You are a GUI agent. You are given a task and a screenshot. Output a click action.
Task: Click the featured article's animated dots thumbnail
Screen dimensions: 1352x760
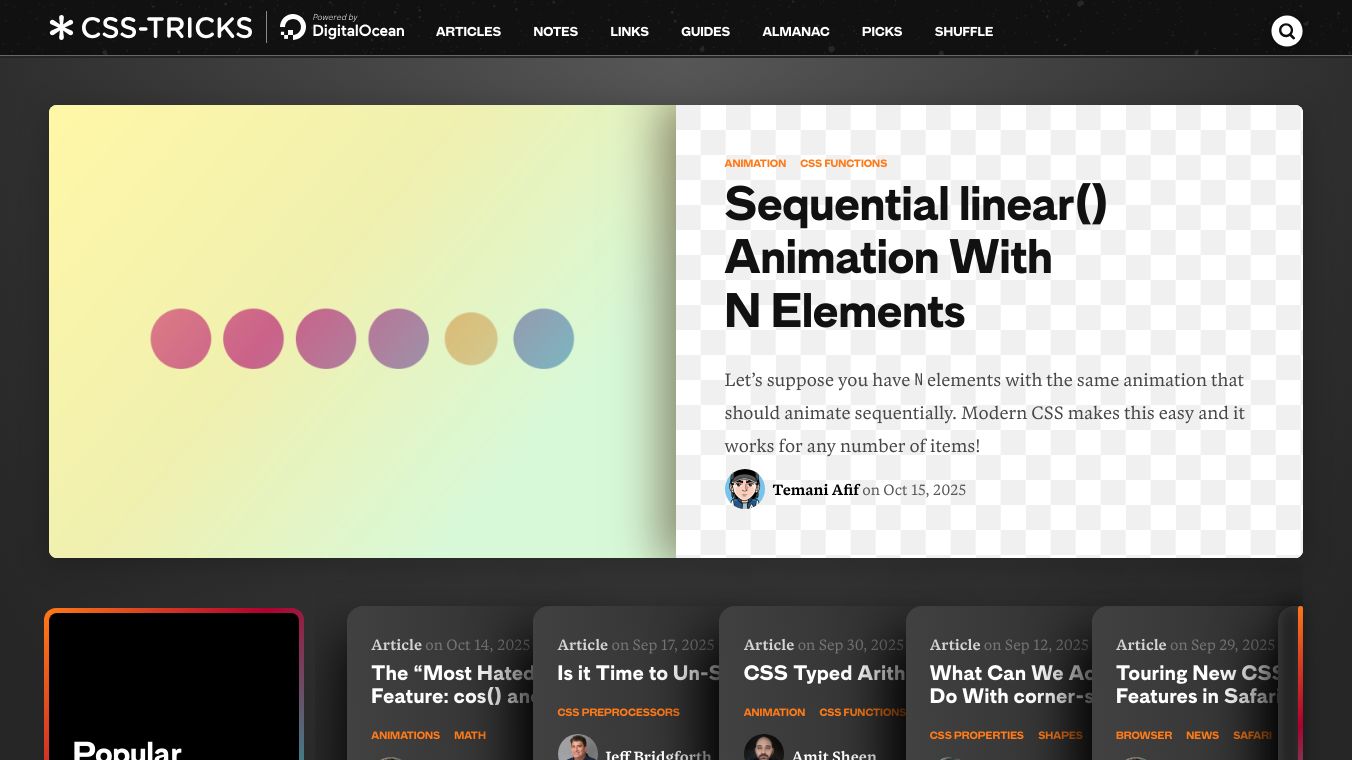362,331
